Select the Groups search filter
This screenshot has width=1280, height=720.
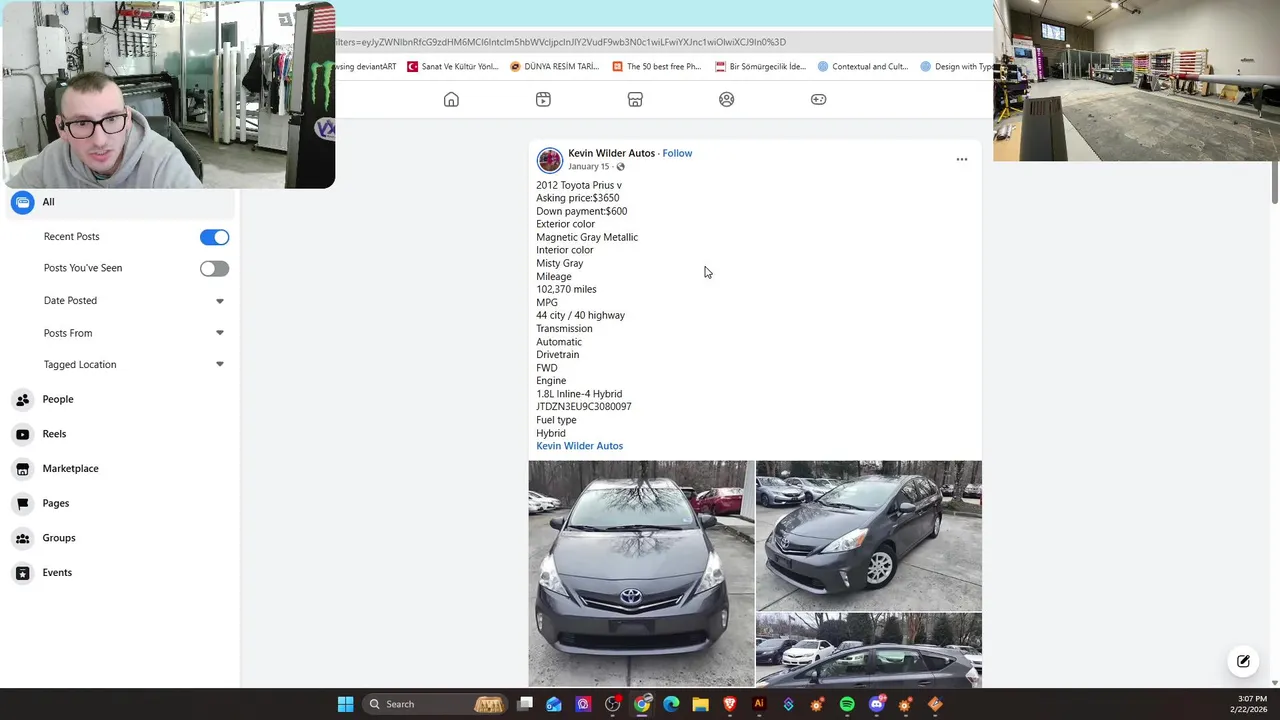120,538
